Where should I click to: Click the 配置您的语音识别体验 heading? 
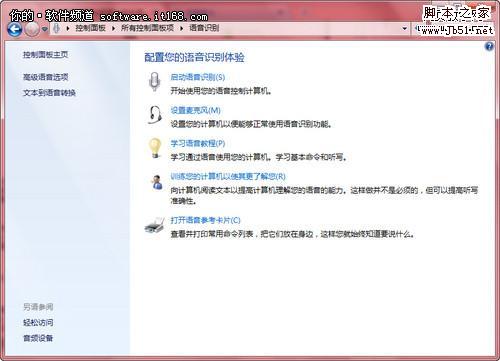pos(194,57)
